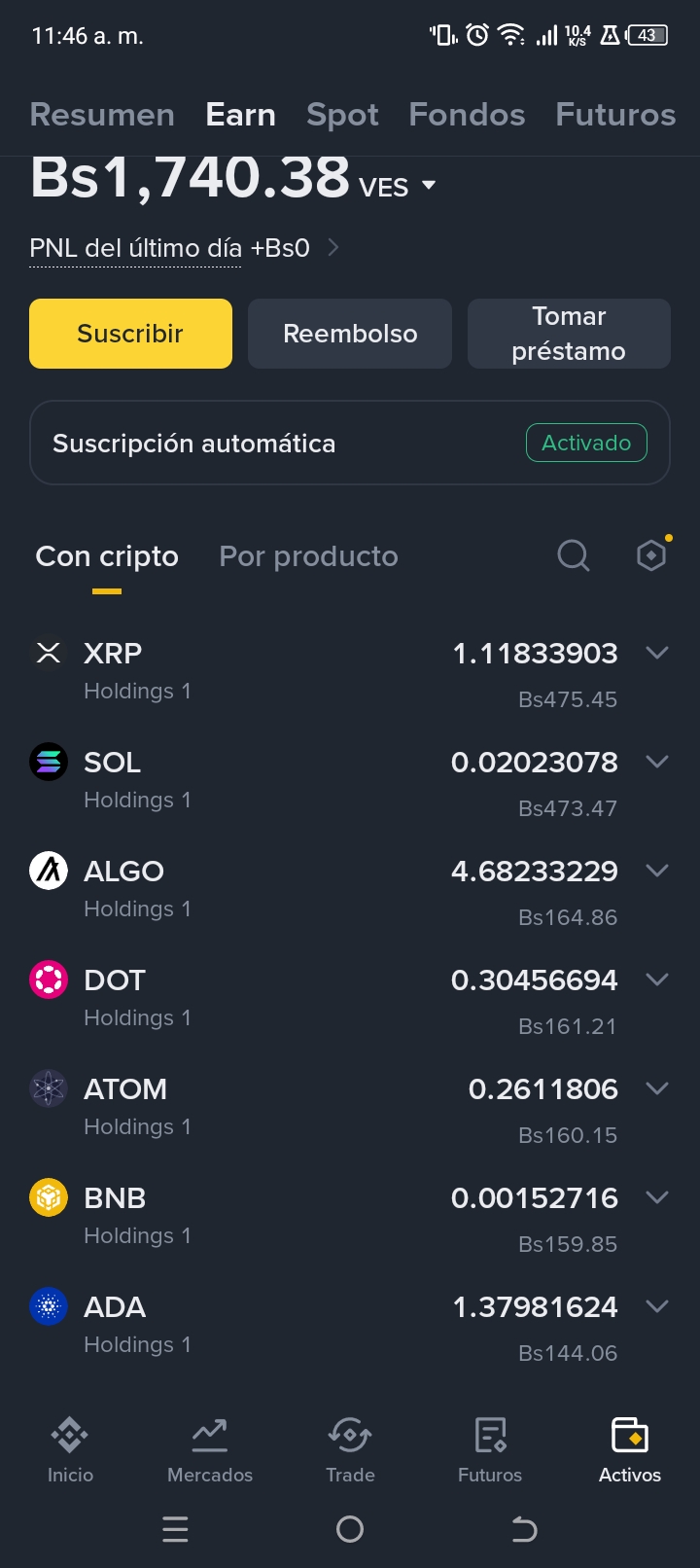
Task: Open the hexagon settings icon
Action: tap(651, 555)
